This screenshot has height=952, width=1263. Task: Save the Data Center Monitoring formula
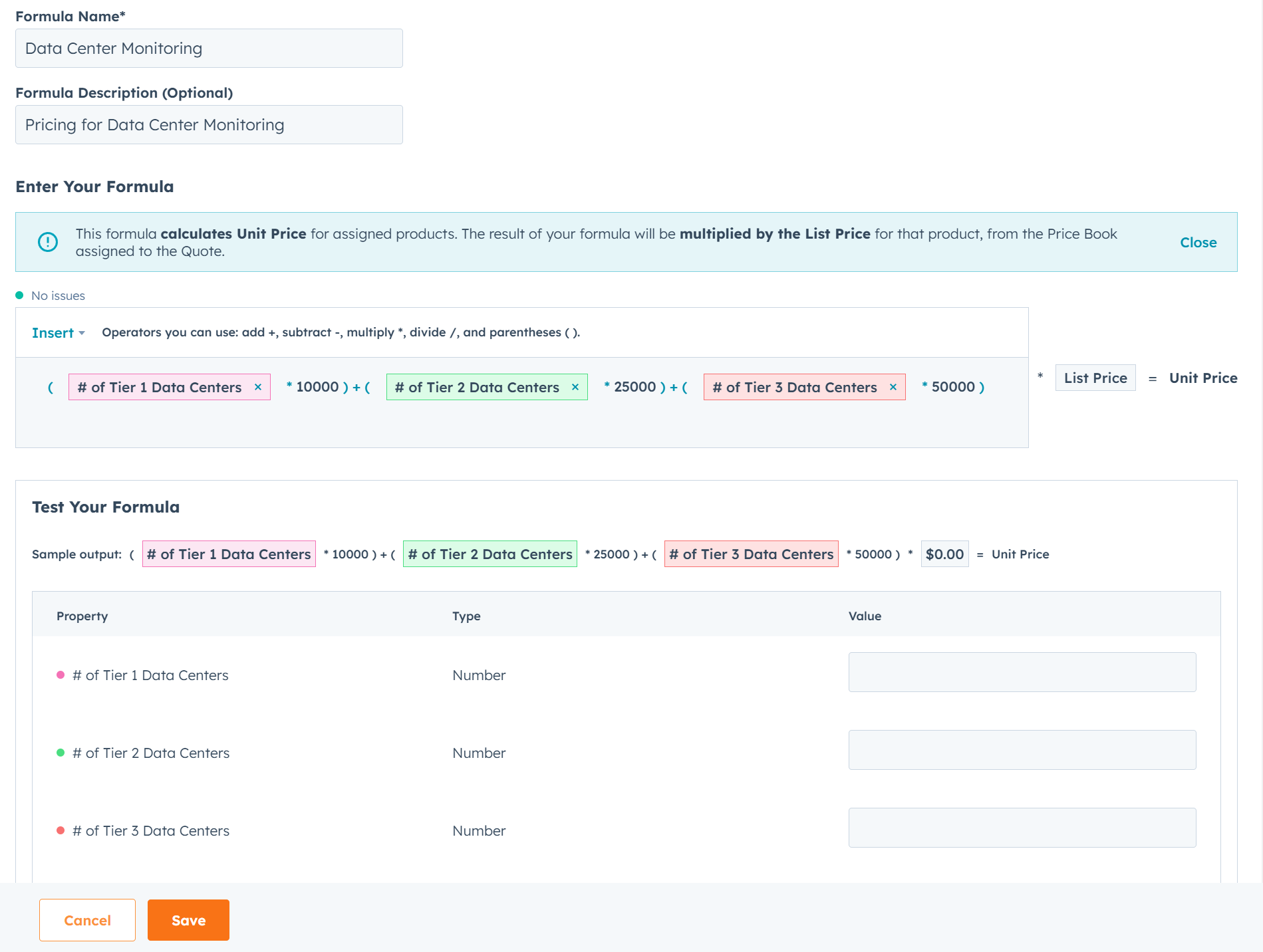click(x=188, y=920)
